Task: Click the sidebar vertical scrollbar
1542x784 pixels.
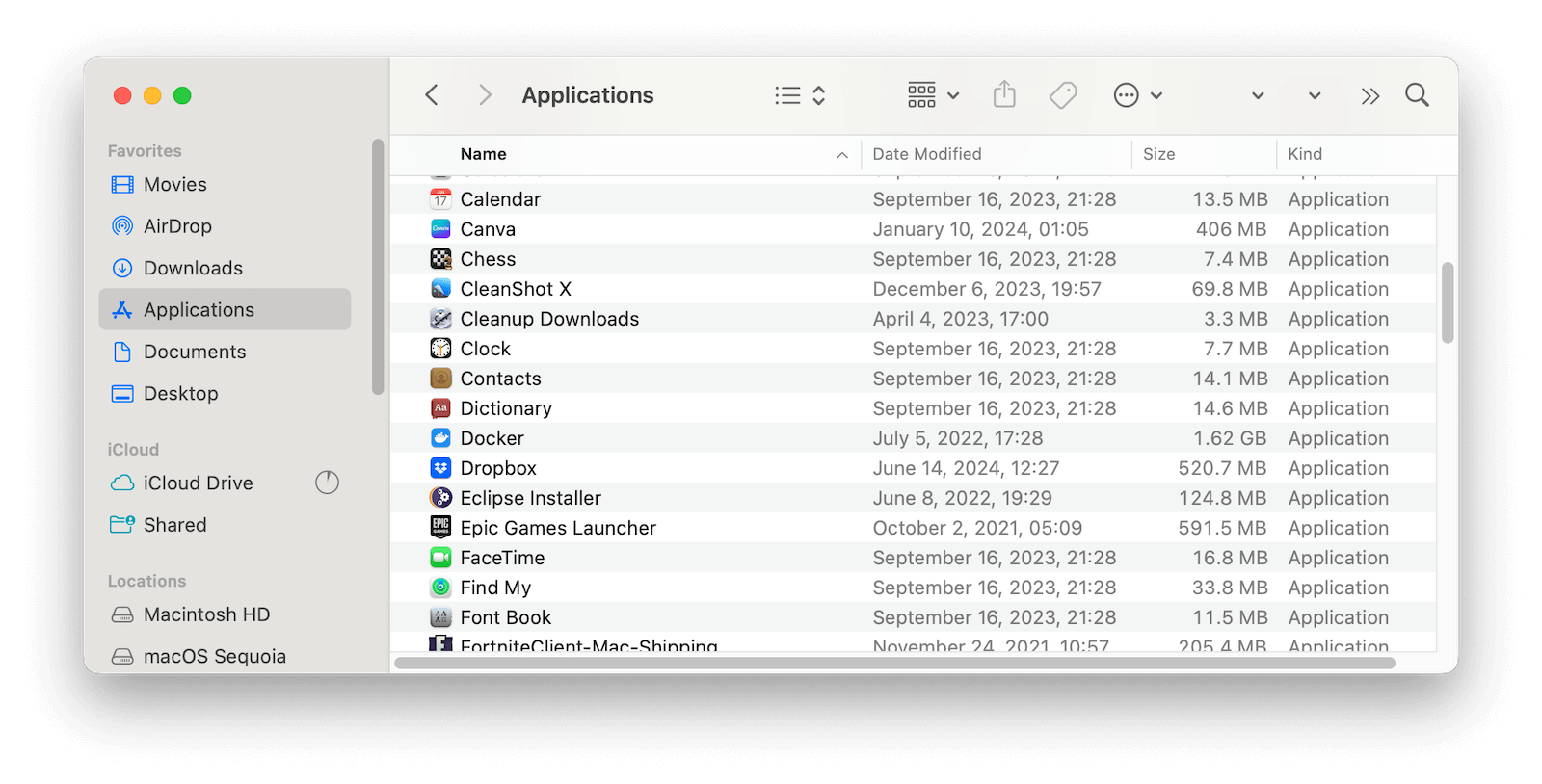Action: coord(378,267)
